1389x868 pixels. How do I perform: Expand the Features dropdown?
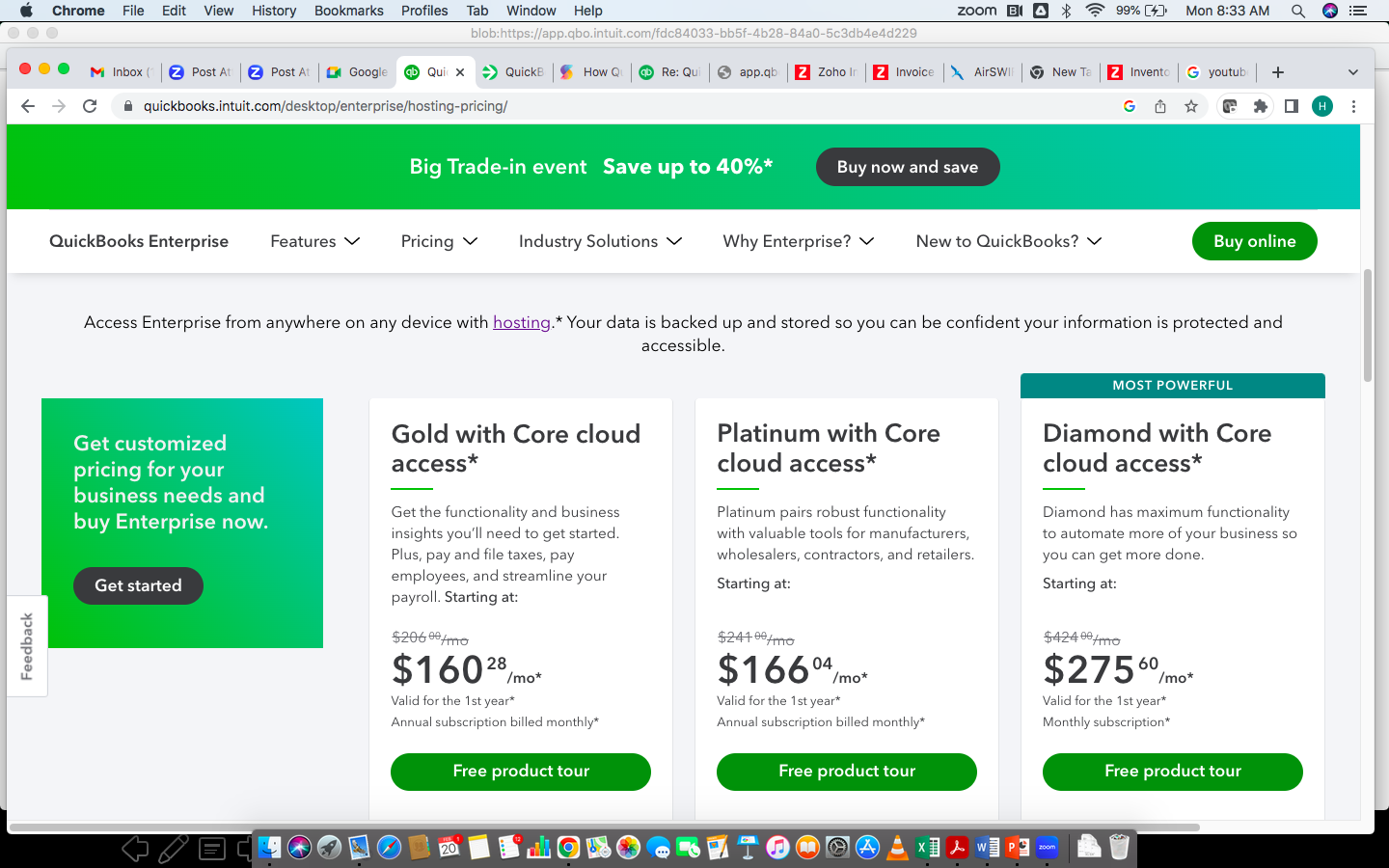point(314,241)
